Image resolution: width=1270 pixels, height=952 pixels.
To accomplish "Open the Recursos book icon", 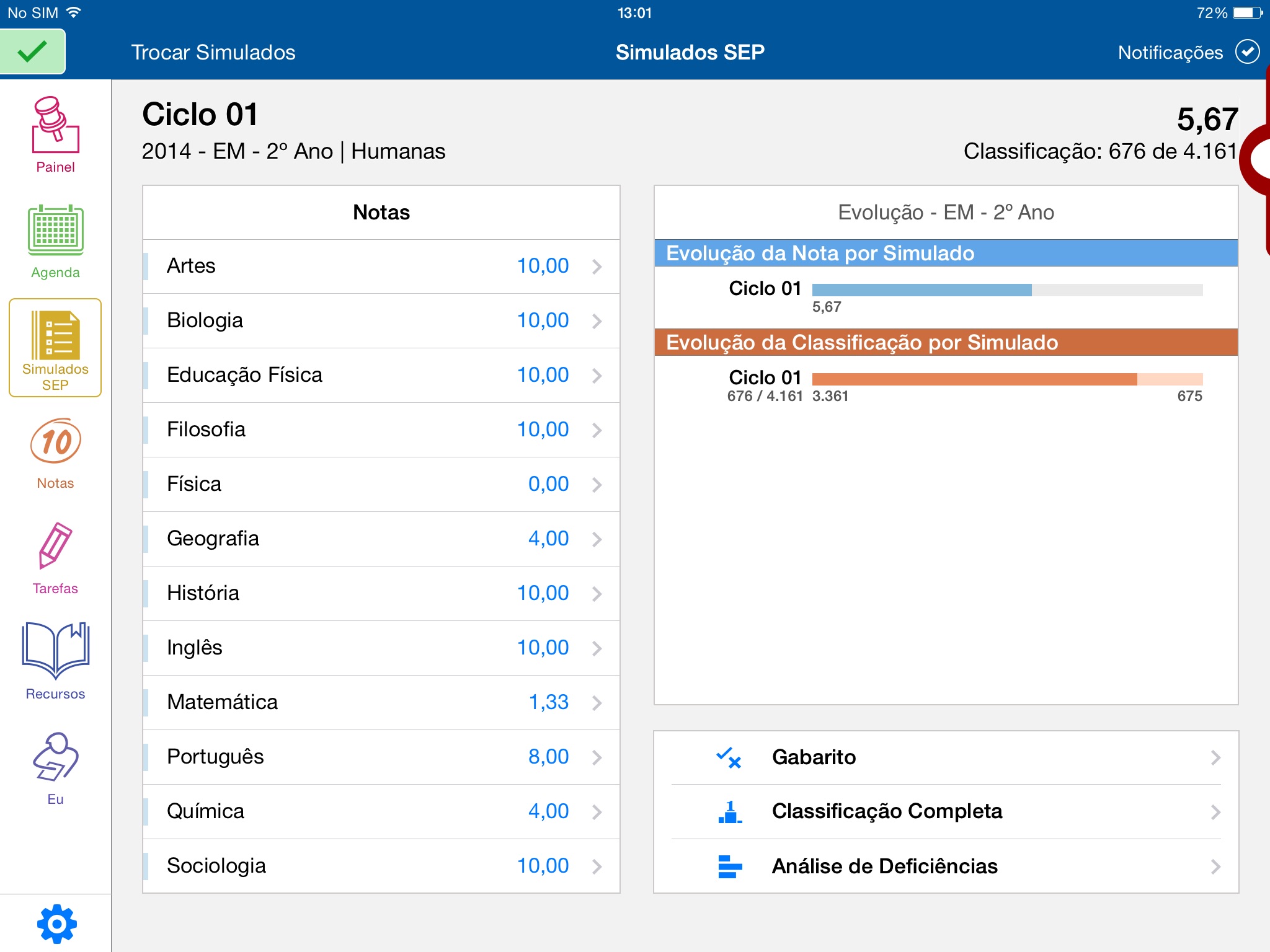I will click(x=56, y=650).
